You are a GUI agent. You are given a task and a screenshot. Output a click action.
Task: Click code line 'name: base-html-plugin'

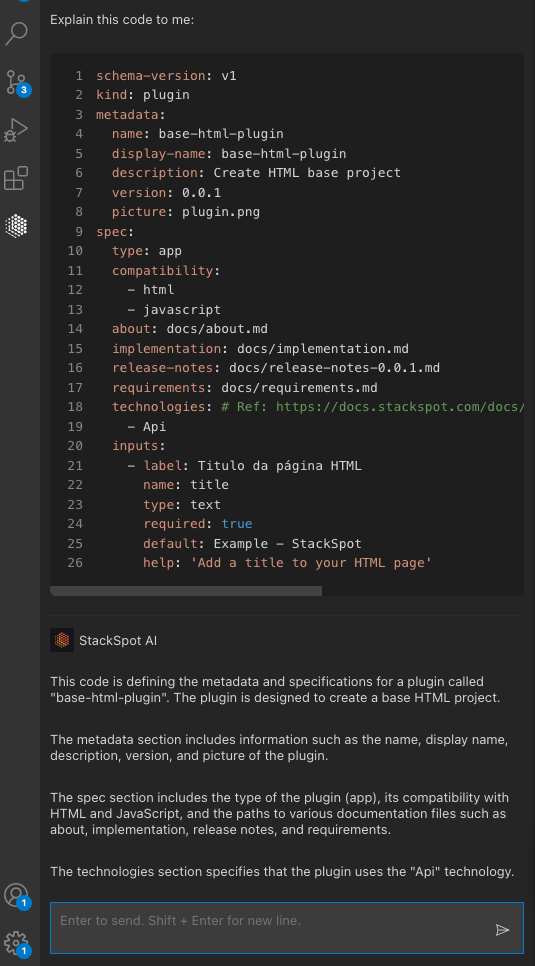[x=197, y=134]
